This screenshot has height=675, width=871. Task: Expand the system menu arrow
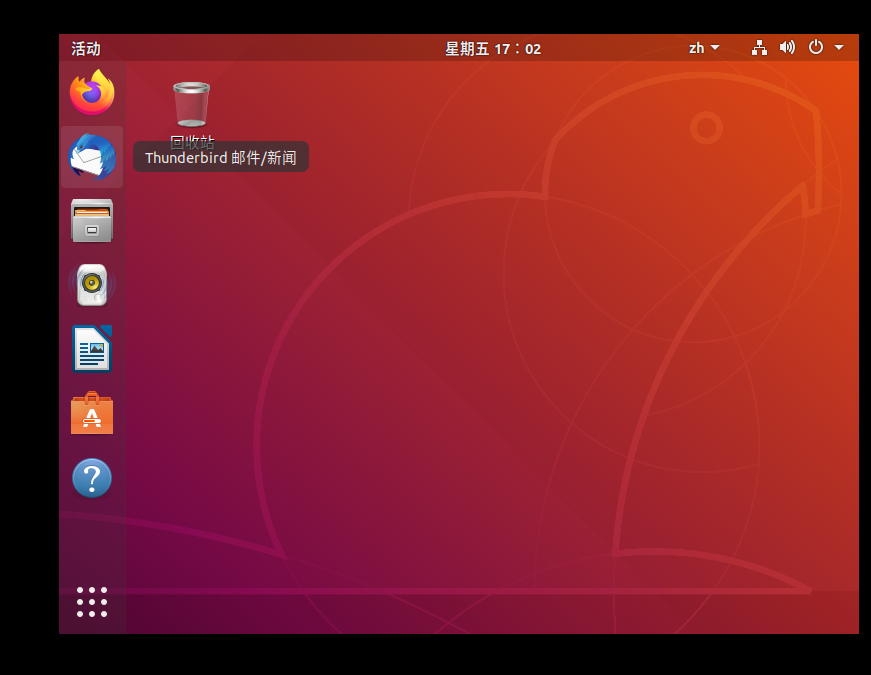tap(839, 48)
